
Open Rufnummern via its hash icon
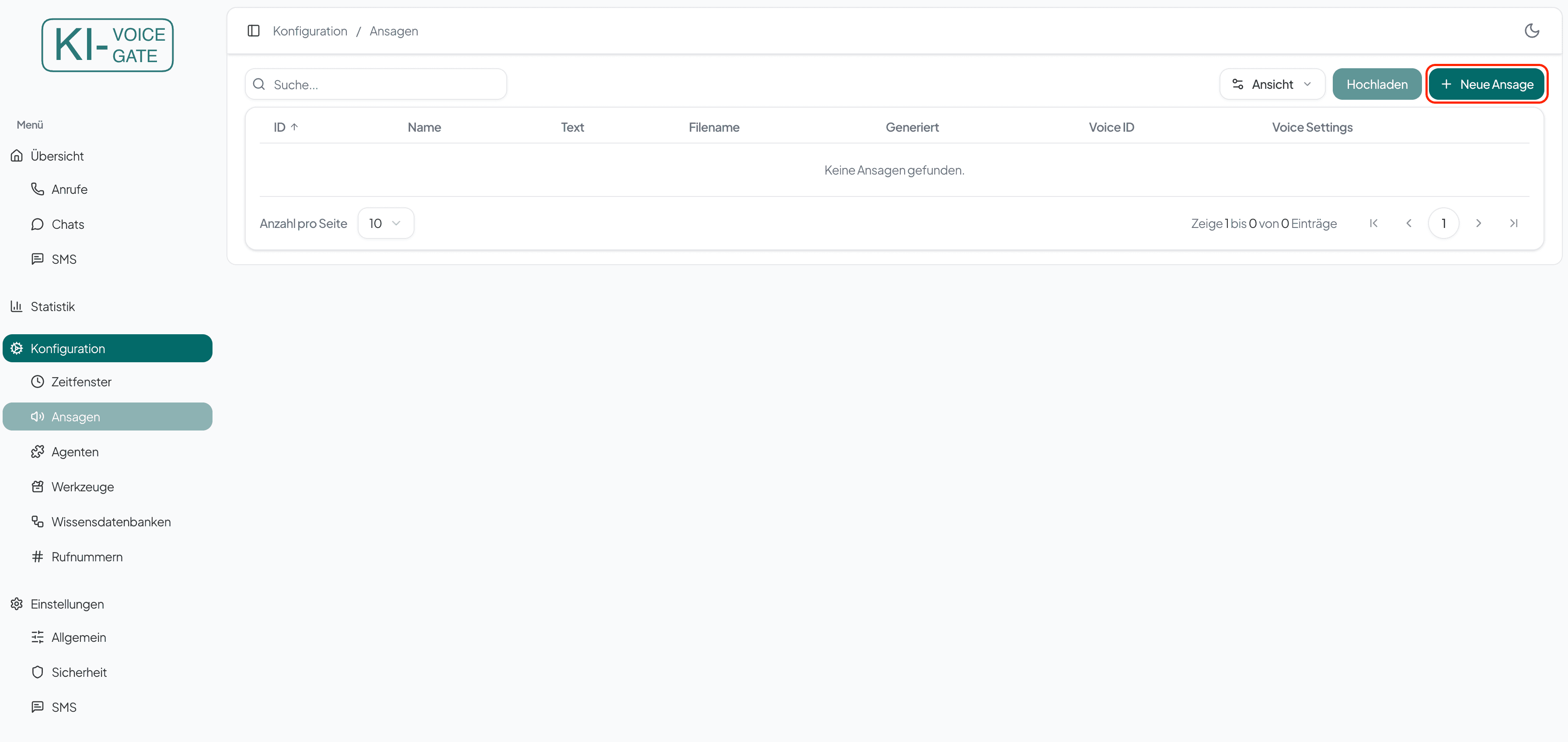point(38,557)
